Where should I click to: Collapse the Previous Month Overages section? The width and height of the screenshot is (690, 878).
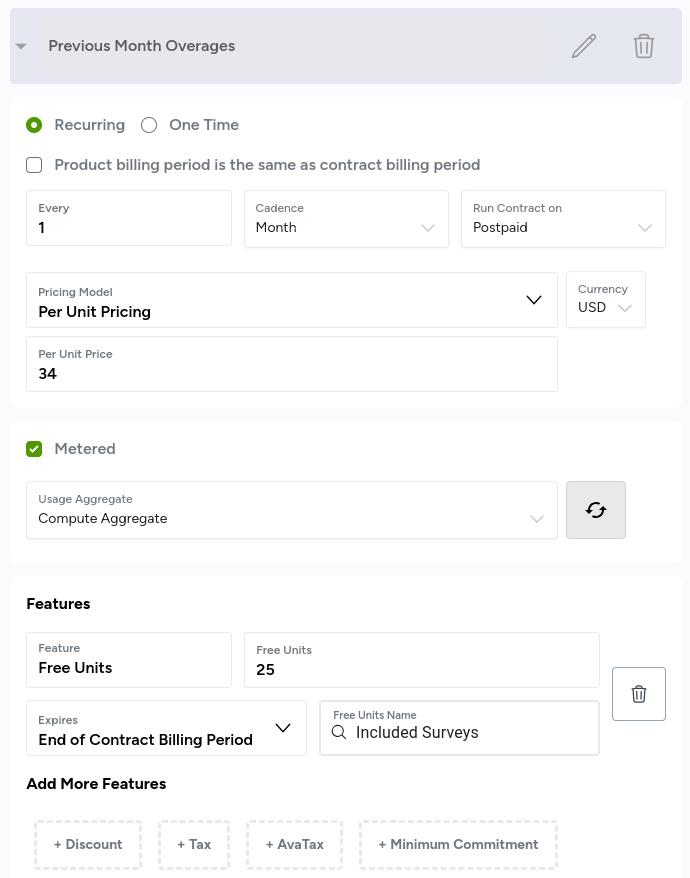coord(21,47)
